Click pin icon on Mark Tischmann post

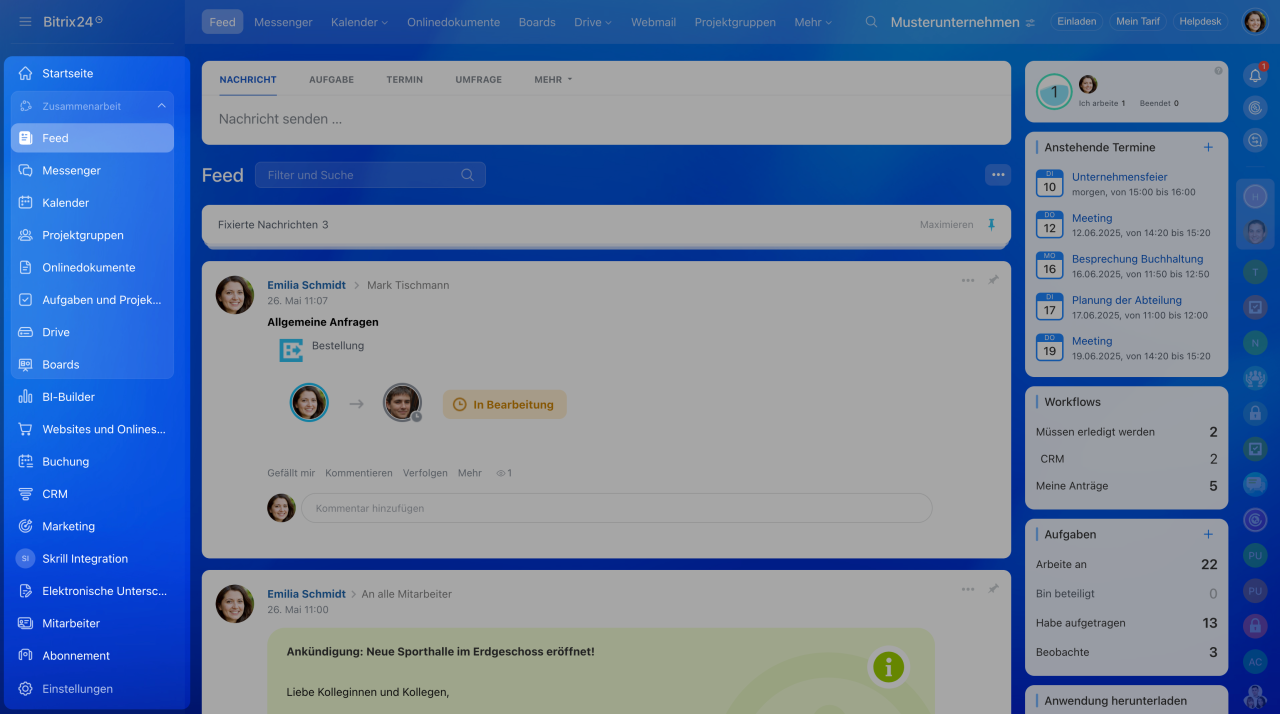pos(993,280)
